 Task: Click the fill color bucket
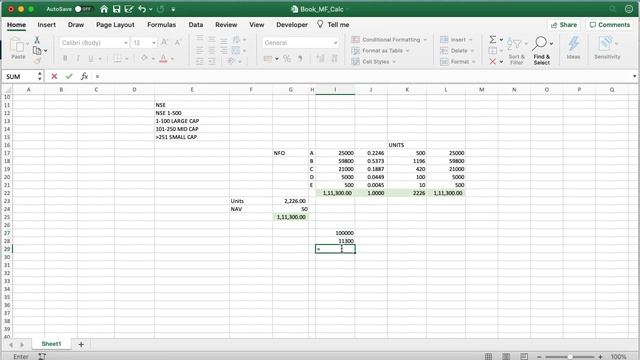tap(144, 59)
